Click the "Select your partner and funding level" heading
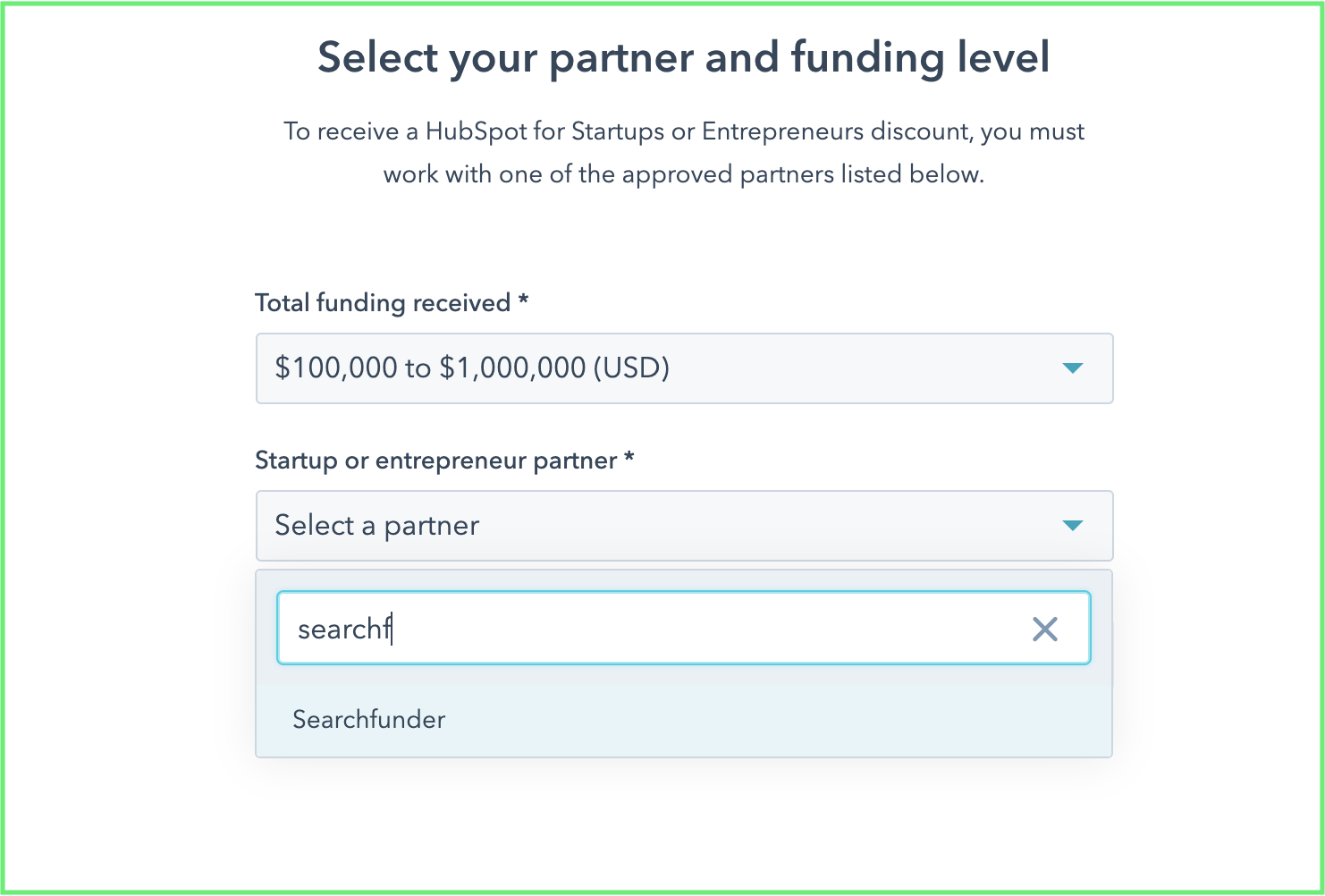The image size is (1325, 896). coord(684,57)
